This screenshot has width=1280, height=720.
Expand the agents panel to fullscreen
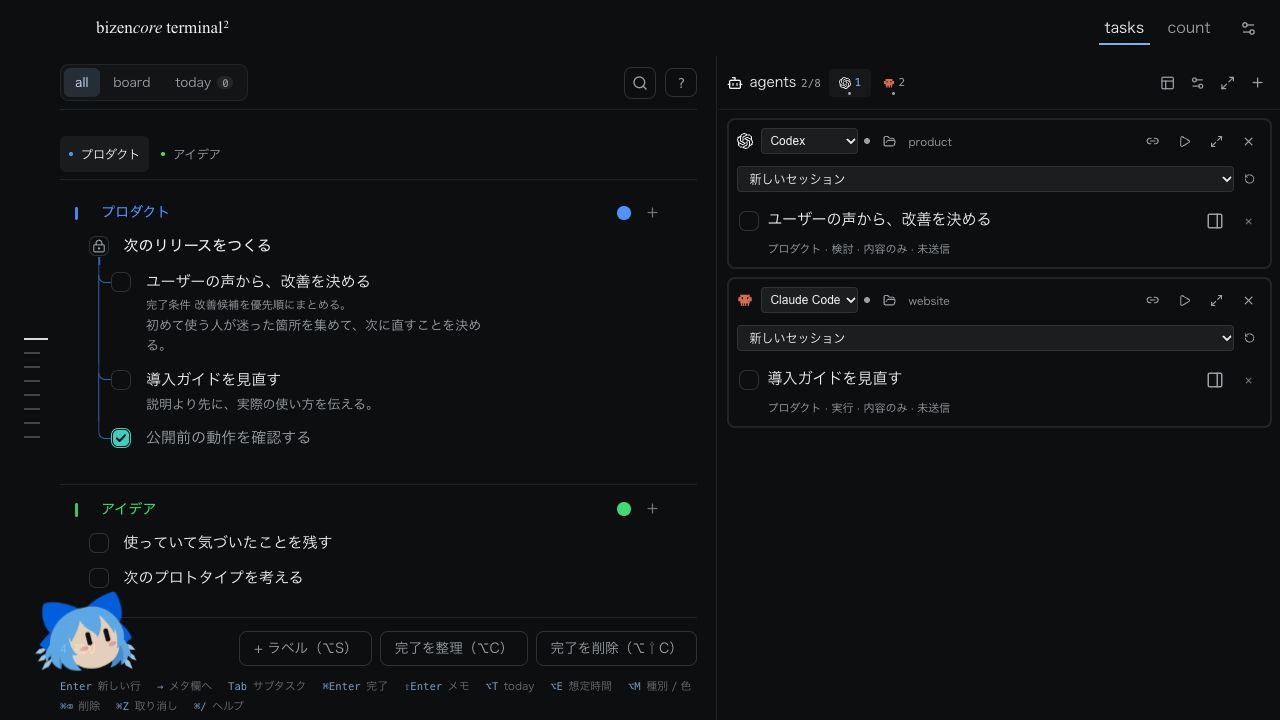1227,83
